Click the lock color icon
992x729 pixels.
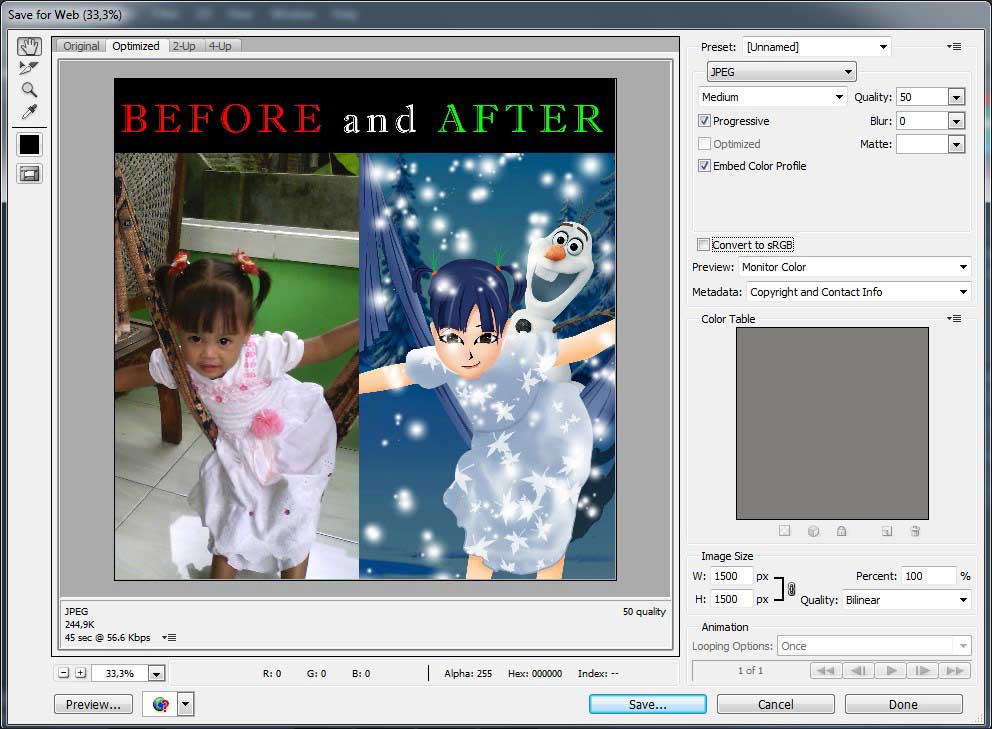coord(841,531)
